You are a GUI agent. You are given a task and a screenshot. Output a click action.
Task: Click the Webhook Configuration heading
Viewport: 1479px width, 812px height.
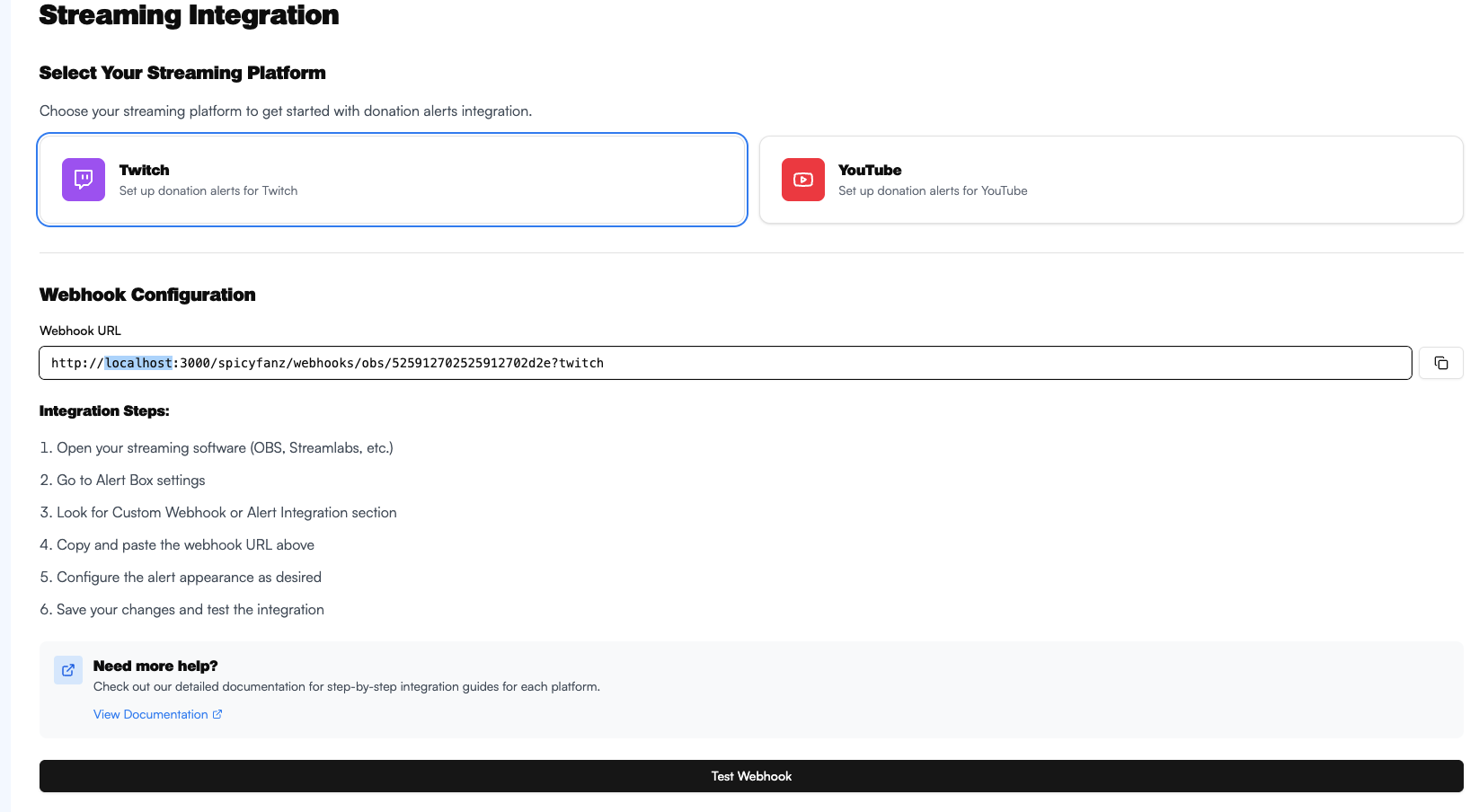(x=147, y=295)
